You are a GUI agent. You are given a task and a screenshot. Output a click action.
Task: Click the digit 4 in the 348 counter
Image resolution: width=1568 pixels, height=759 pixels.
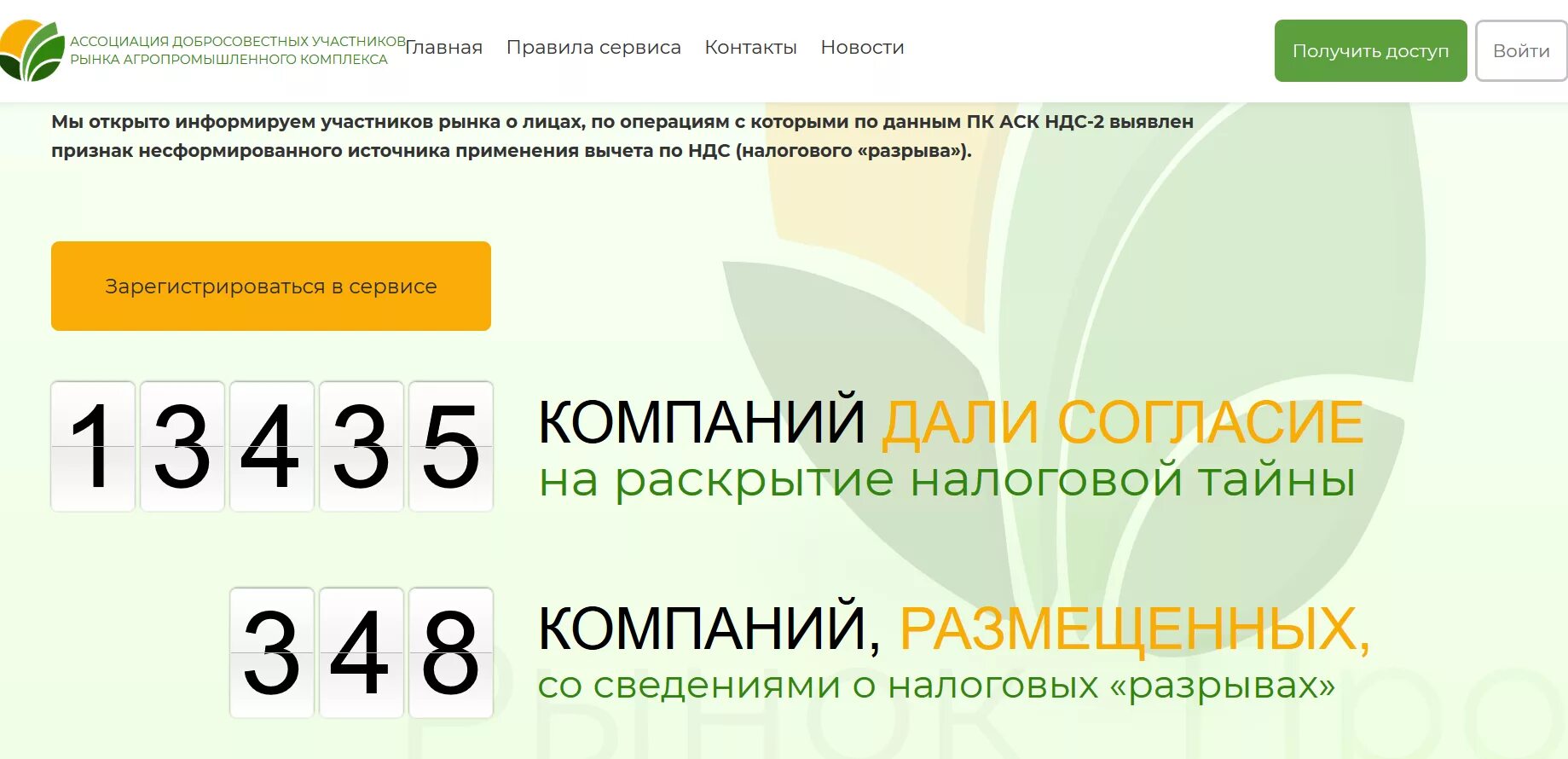362,652
